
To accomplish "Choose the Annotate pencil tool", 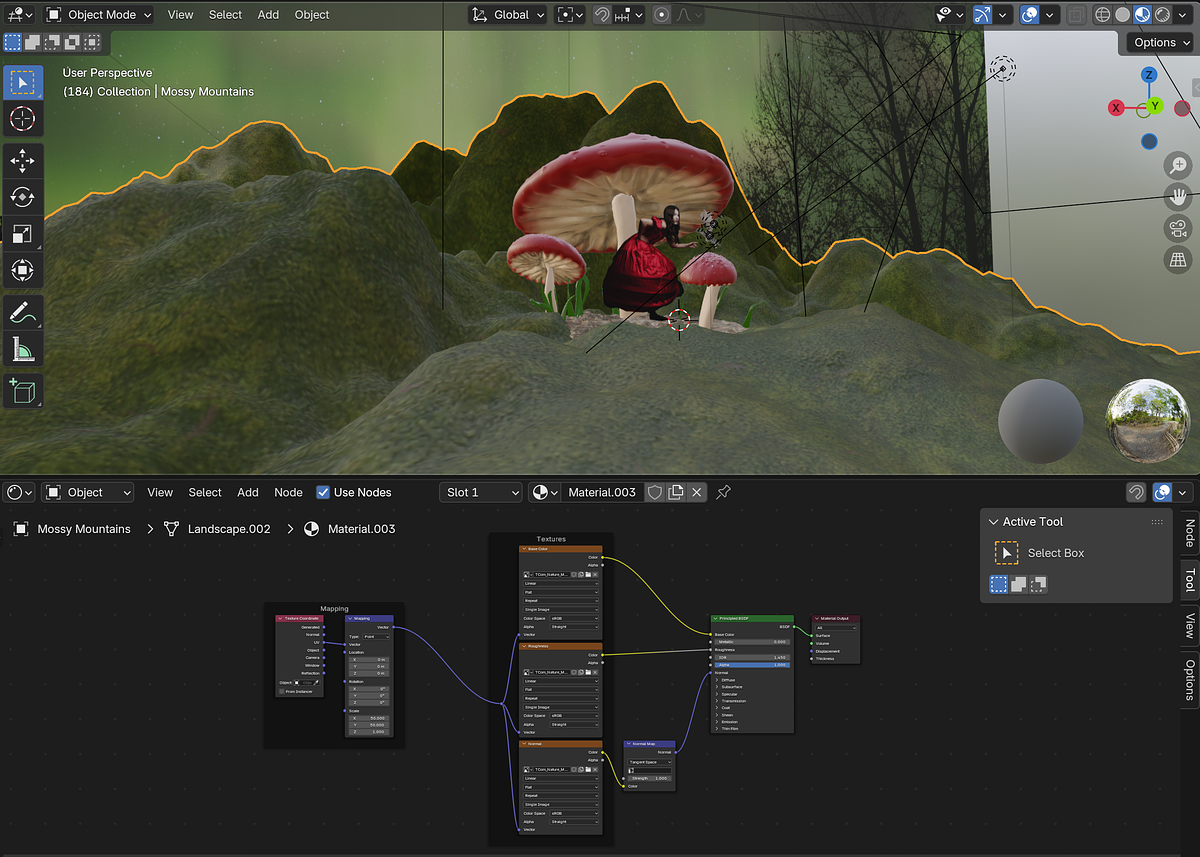I will 22,311.
